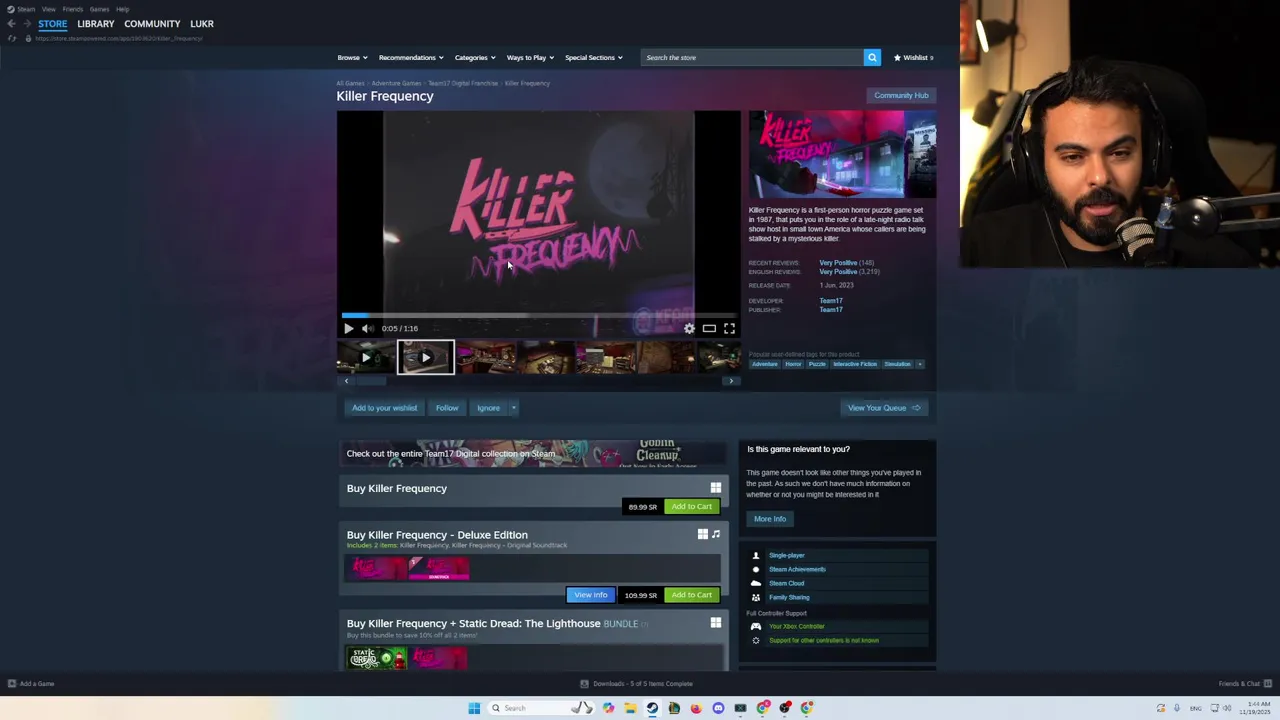Switch to the COMMUNITY tab

[152, 24]
